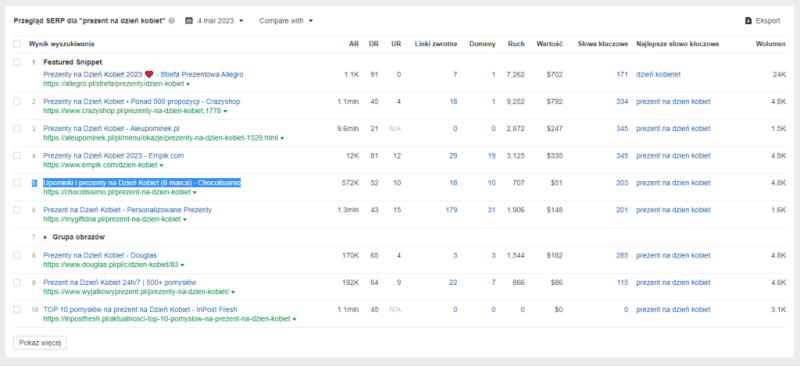The image size is (800, 366).
Task: Open Crazyshop Ponad 500 propozycji result title
Action: tap(142, 102)
